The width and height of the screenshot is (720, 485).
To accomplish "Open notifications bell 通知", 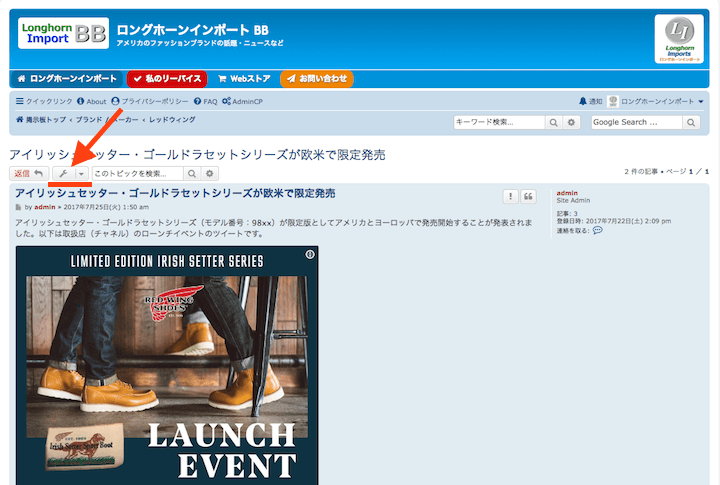I will tap(590, 102).
